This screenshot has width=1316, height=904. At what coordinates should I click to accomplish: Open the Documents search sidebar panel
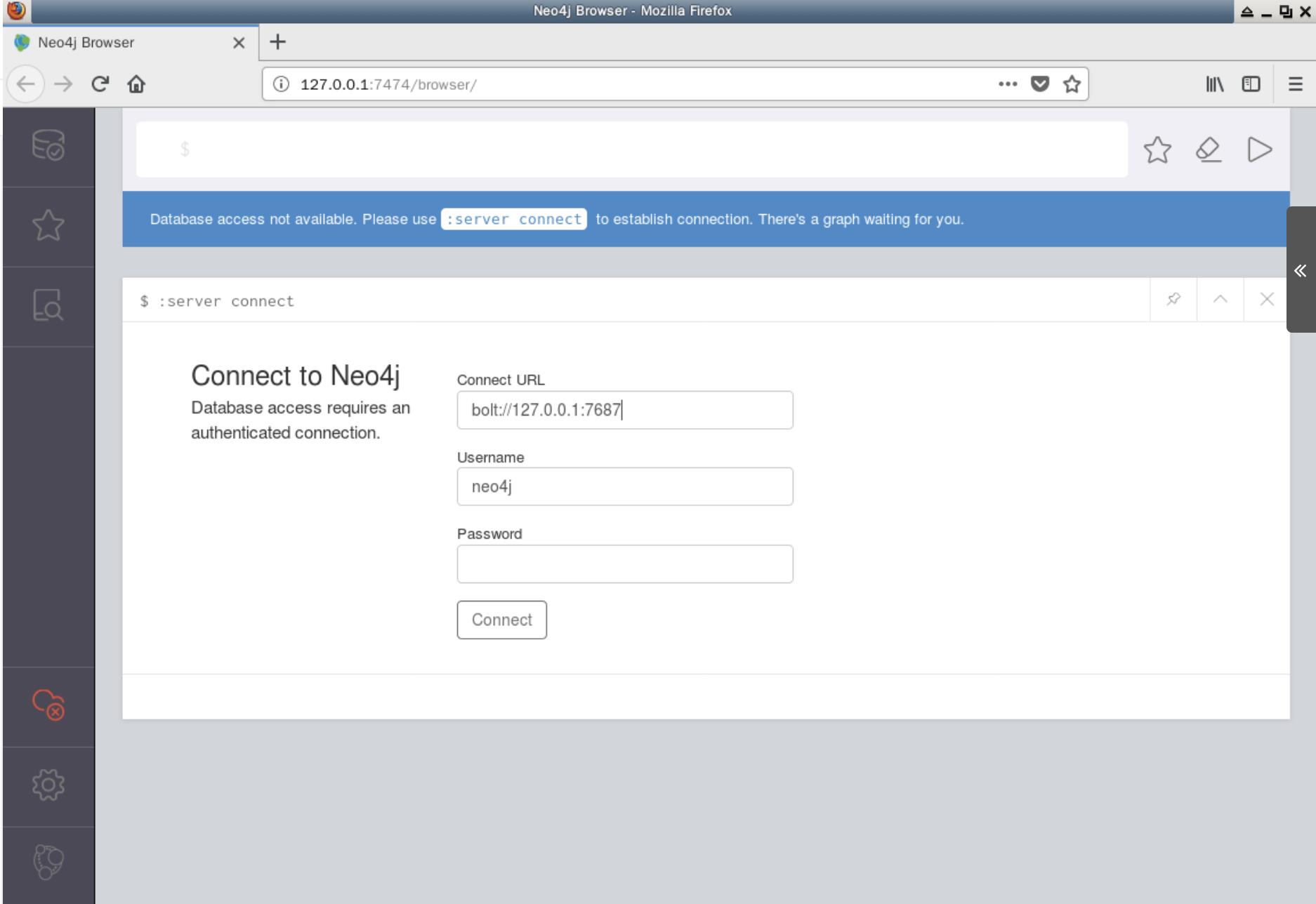(x=48, y=305)
